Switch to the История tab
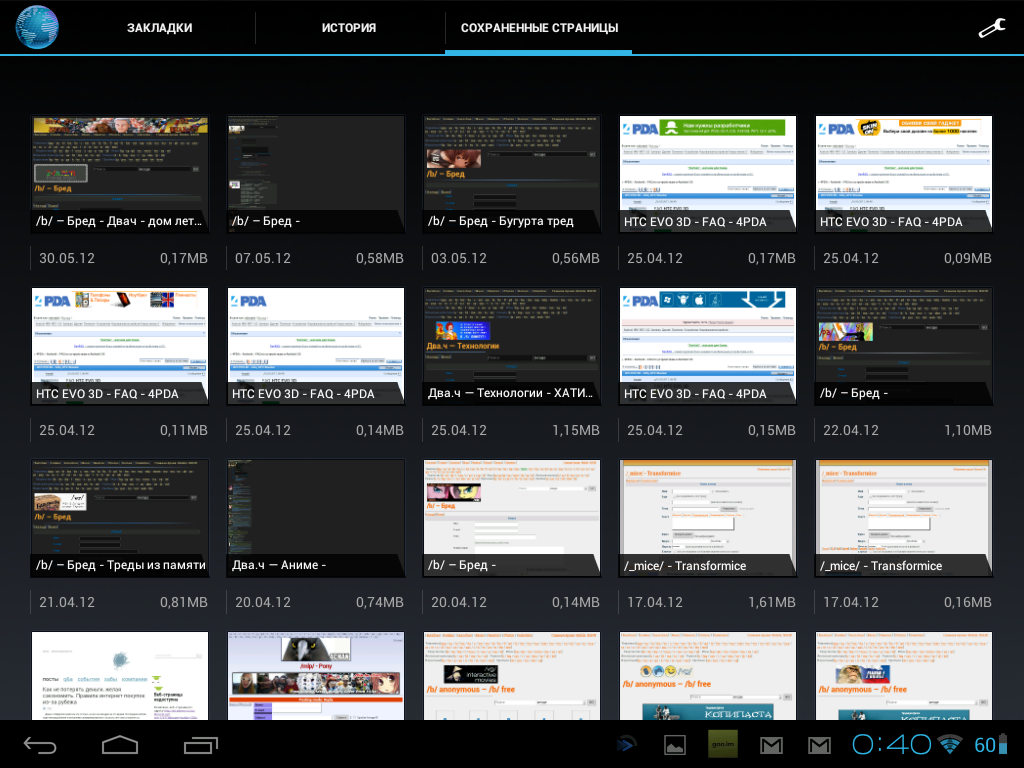 [349, 28]
